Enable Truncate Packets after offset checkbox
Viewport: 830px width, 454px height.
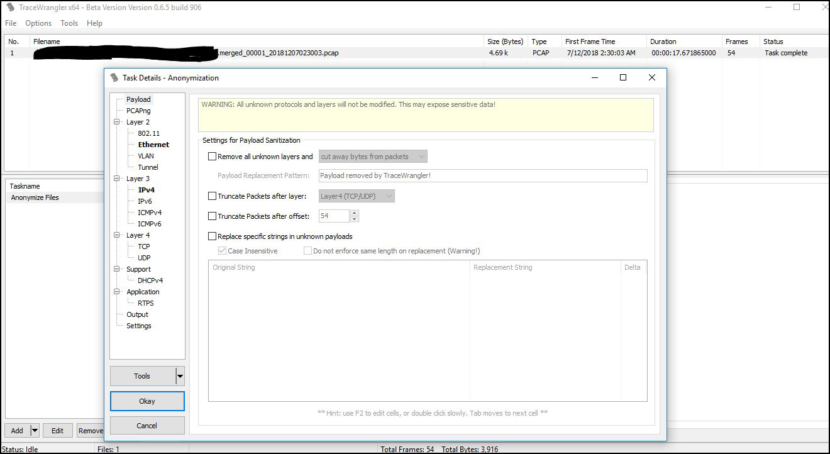point(212,216)
